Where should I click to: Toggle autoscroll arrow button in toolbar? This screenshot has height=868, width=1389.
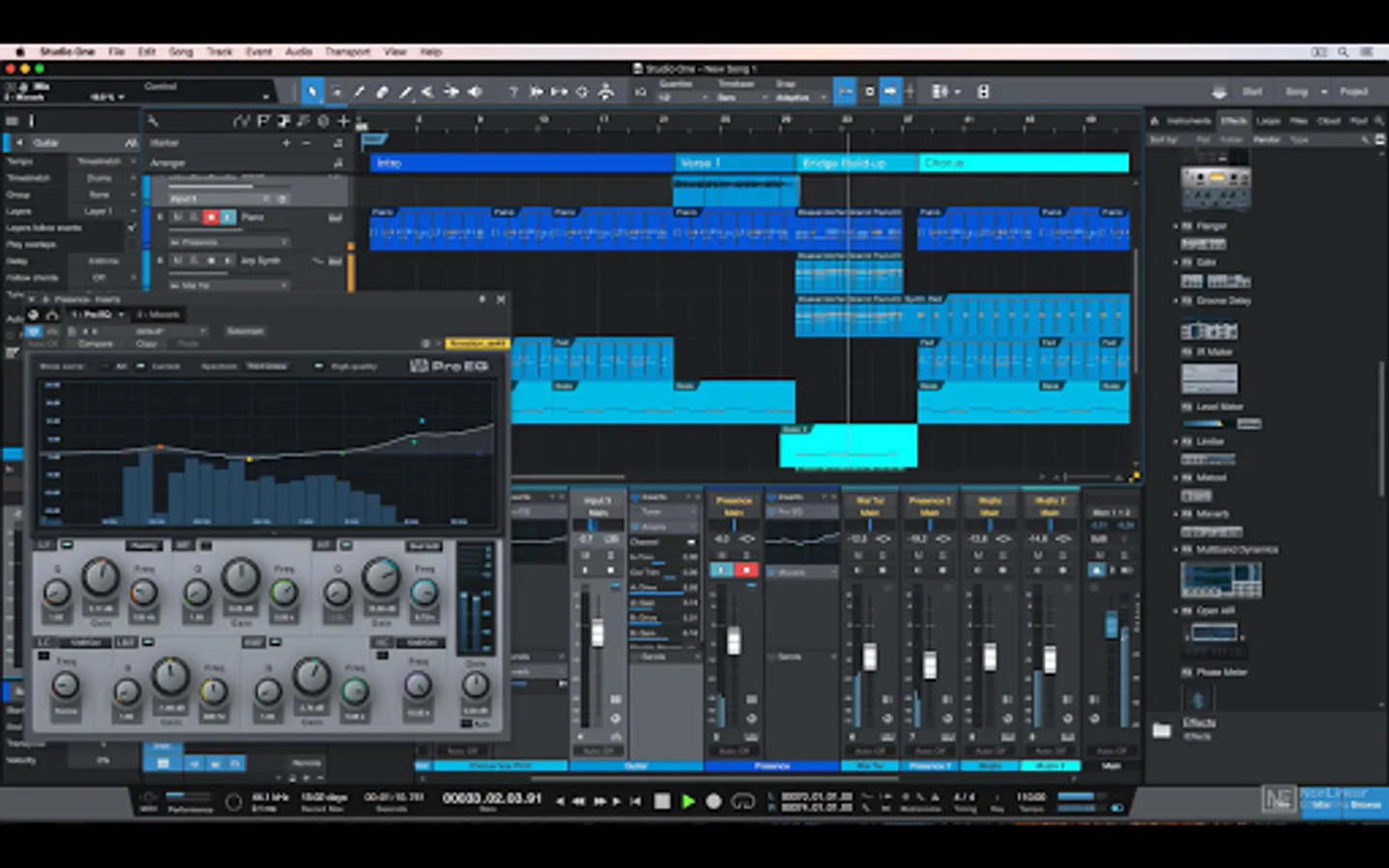tap(890, 92)
